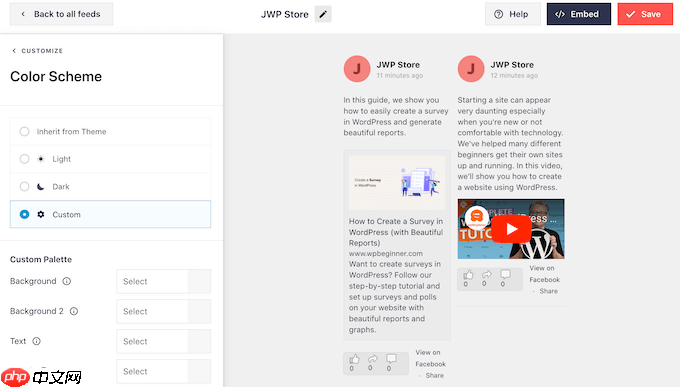Choose the Light color scheme
Viewport: 680px width, 387px height.
pyautogui.click(x=110, y=159)
